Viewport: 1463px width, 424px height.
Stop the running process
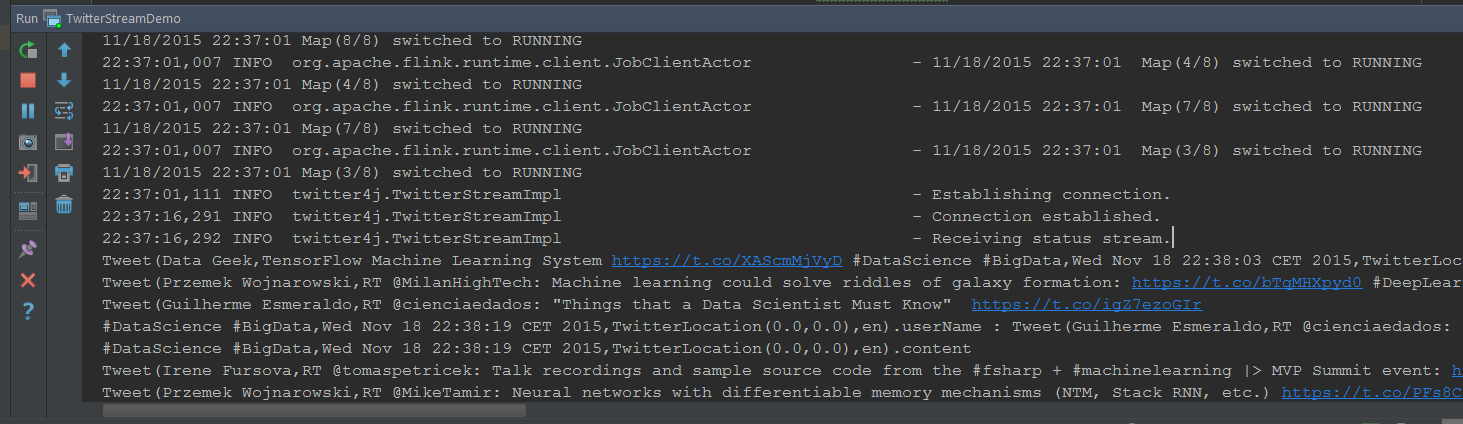(28, 80)
